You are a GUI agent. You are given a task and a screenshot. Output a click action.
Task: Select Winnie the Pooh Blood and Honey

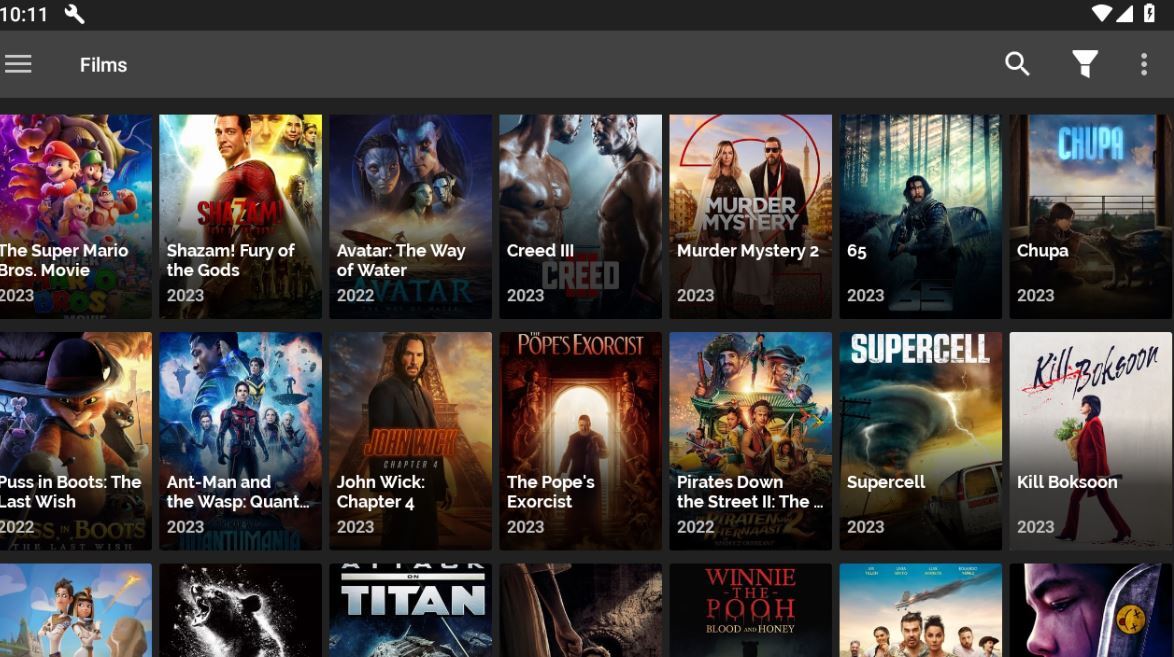coord(750,611)
